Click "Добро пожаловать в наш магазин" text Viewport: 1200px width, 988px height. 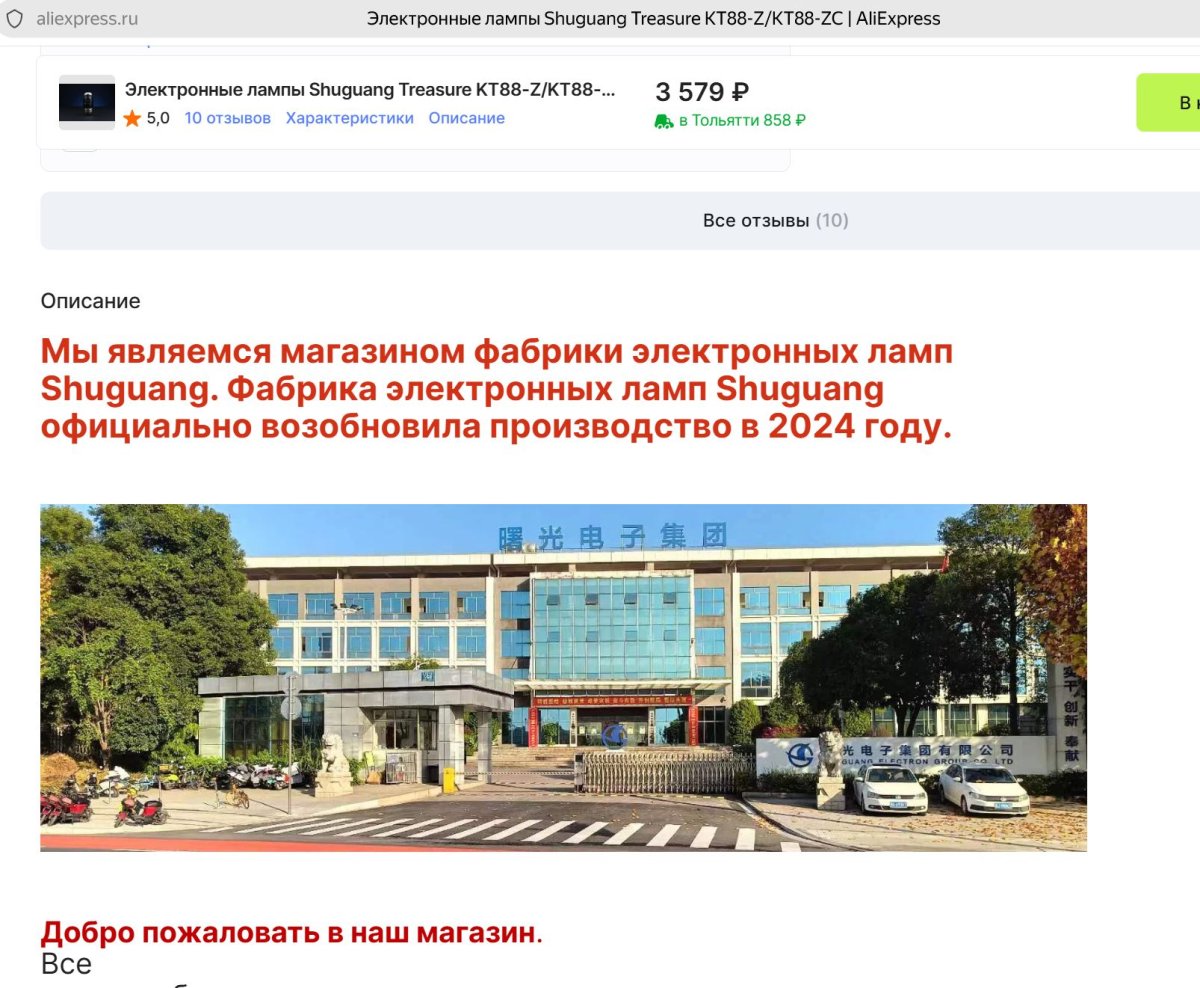pos(289,933)
